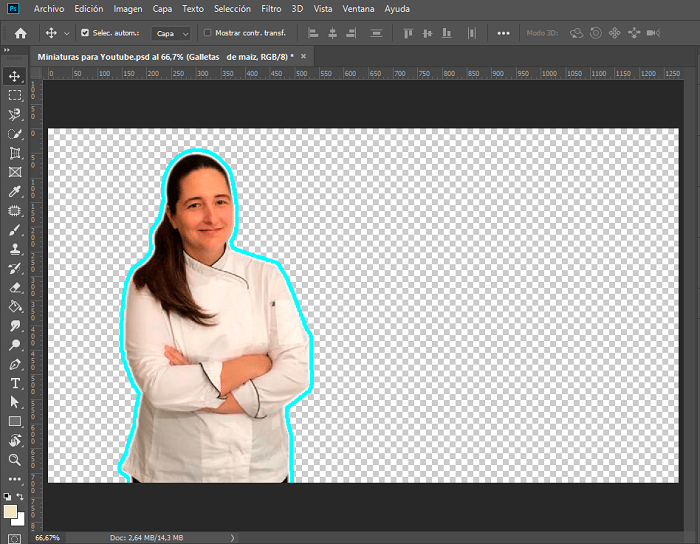Select the Rotate View tool
The height and width of the screenshot is (544, 700).
[x=15, y=441]
